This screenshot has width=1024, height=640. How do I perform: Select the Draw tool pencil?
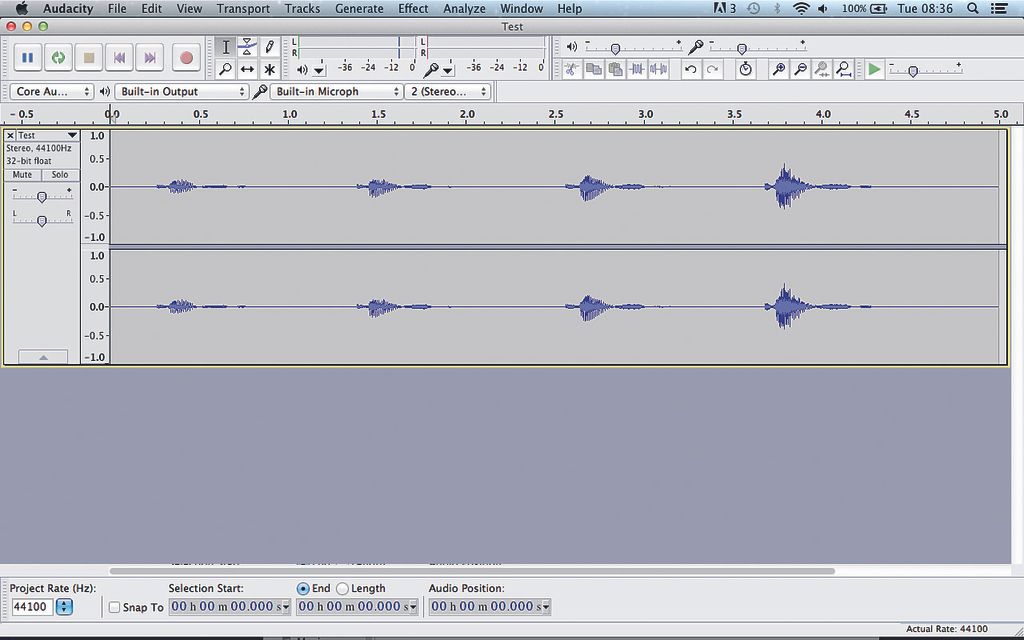(268, 45)
